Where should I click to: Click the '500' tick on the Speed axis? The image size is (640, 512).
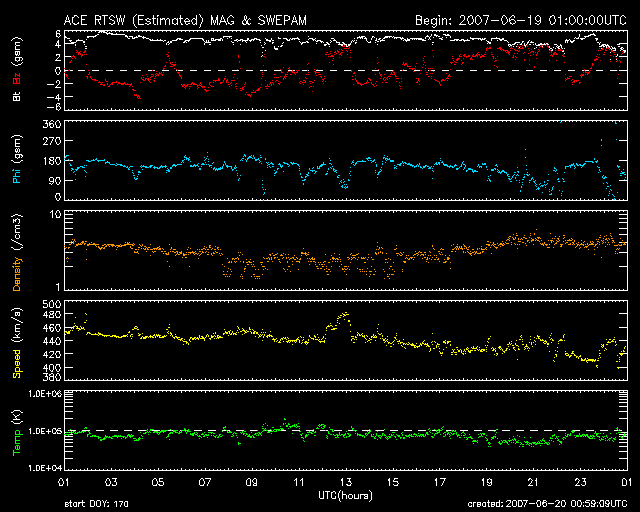point(52,304)
